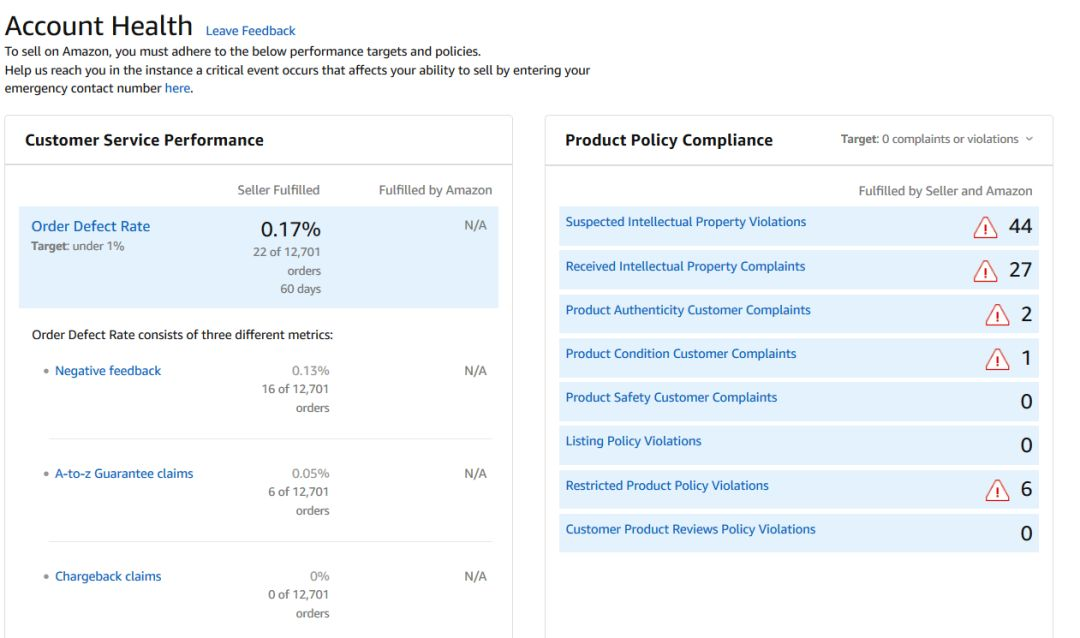1080x638 pixels.
Task: Click warning triangle for Product Authenticity Customer Complaints
Action: 997,315
